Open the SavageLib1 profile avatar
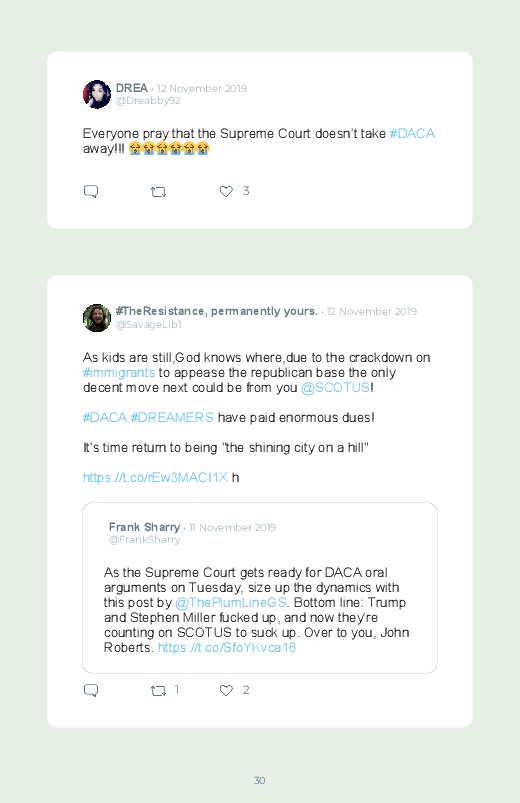 tap(97, 318)
